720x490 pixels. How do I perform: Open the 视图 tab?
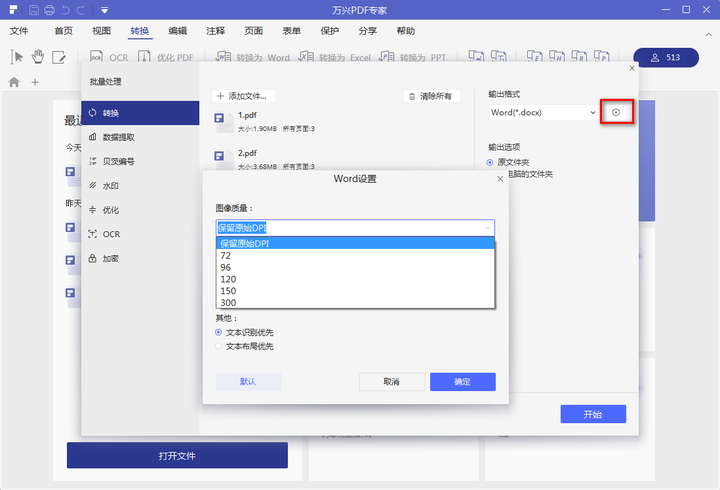101,31
